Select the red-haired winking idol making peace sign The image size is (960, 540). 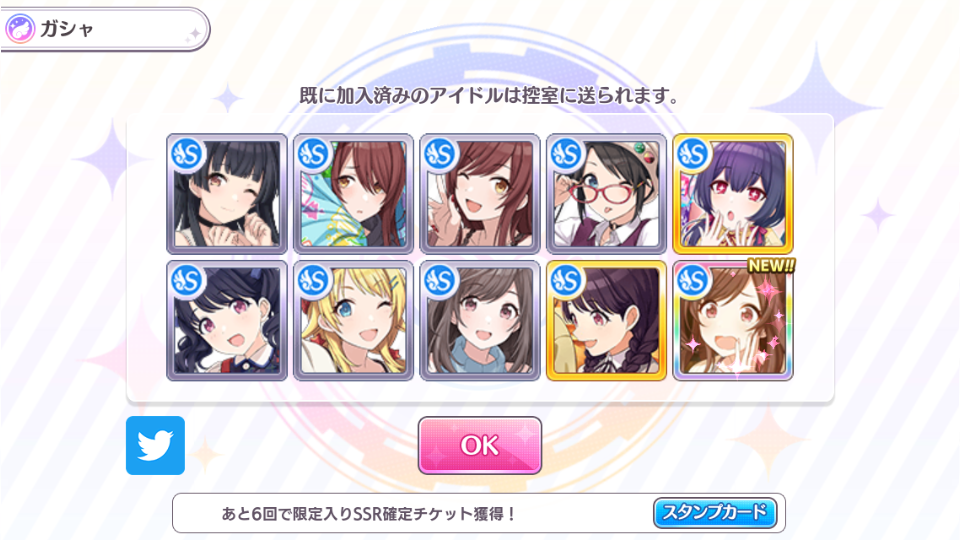click(479, 193)
